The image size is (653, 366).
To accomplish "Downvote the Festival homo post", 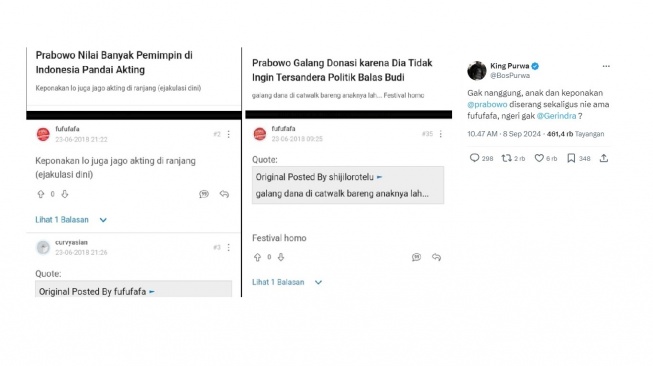I will (281, 257).
